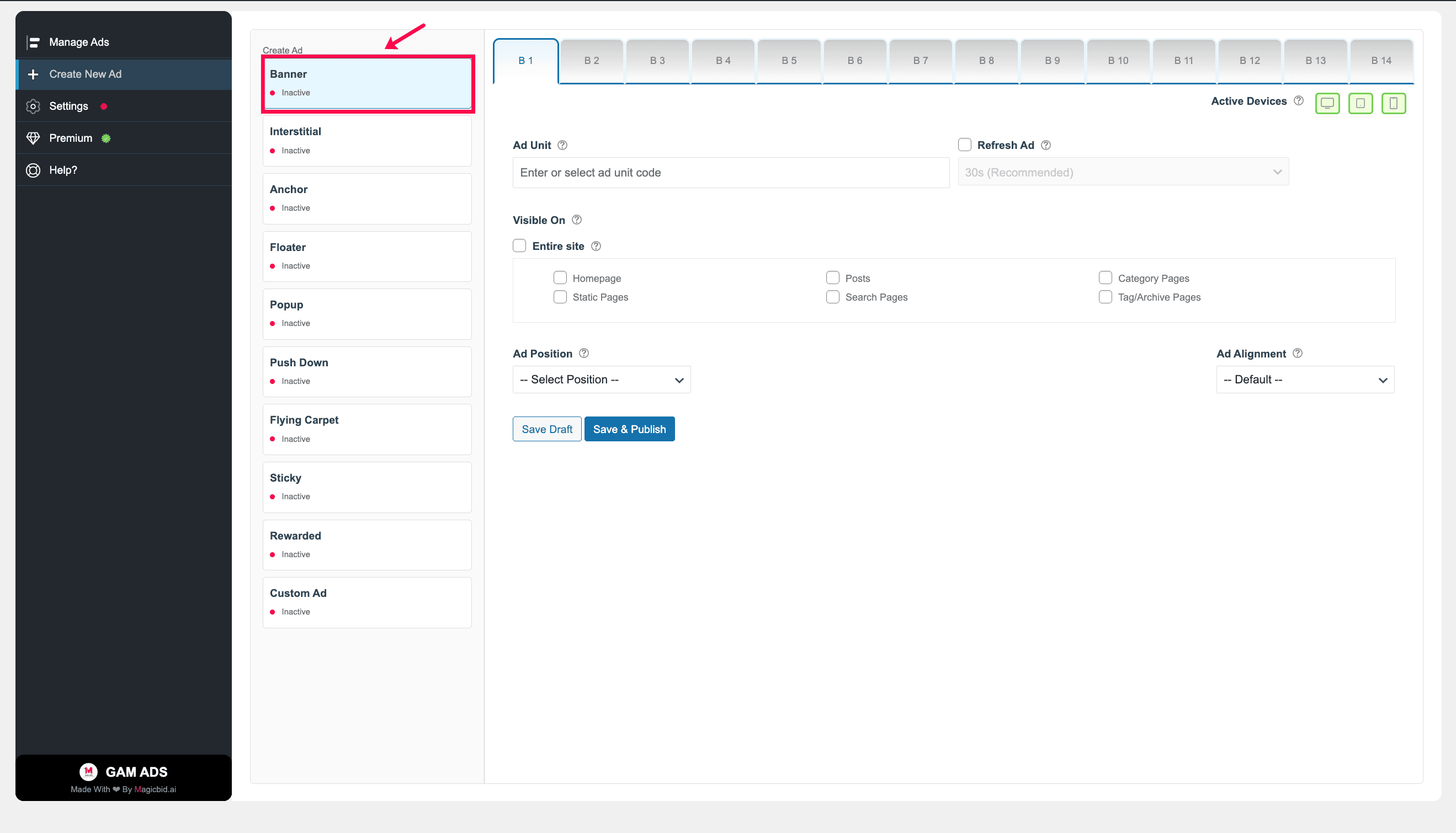Select the mobile device icon

click(x=1394, y=103)
